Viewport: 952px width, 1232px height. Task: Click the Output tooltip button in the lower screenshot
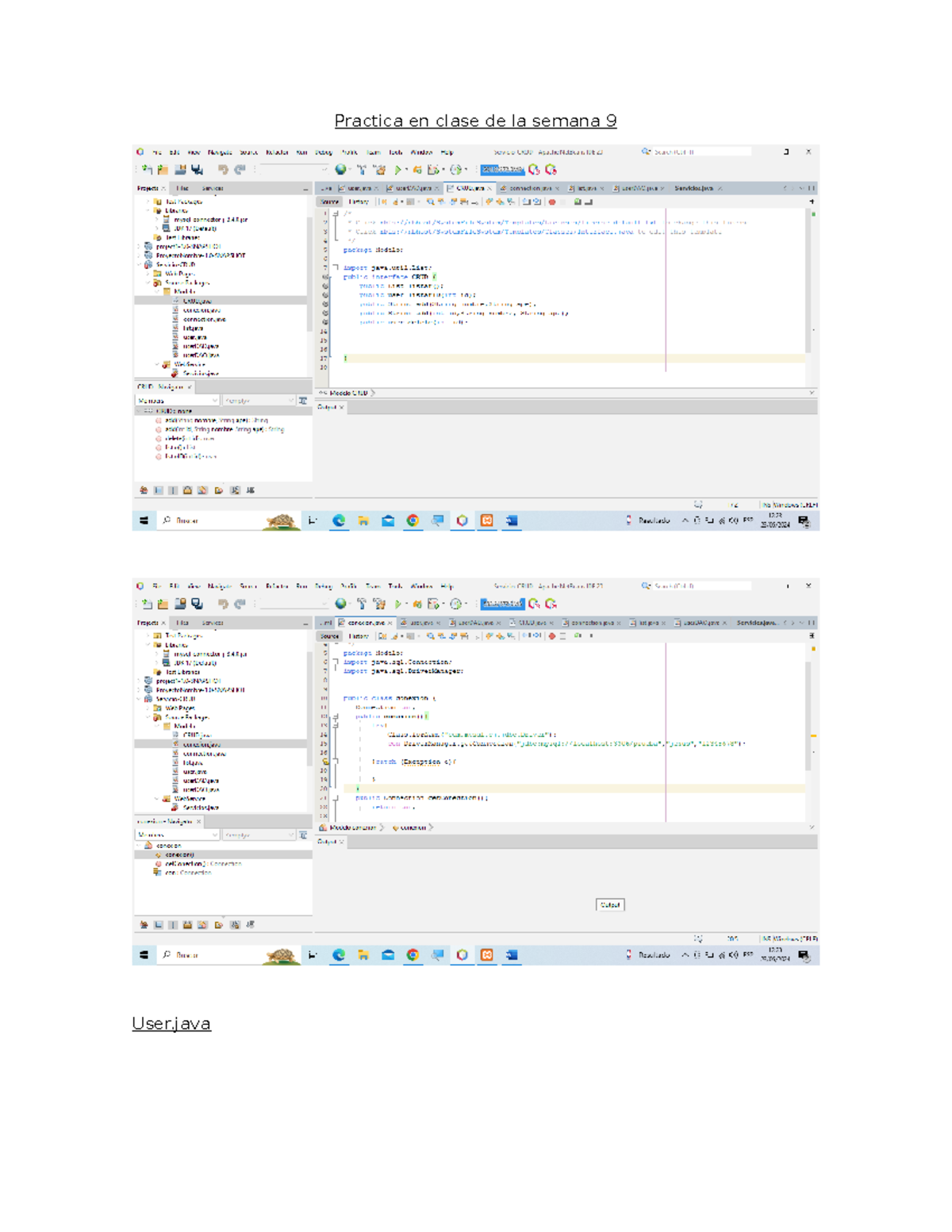610,905
